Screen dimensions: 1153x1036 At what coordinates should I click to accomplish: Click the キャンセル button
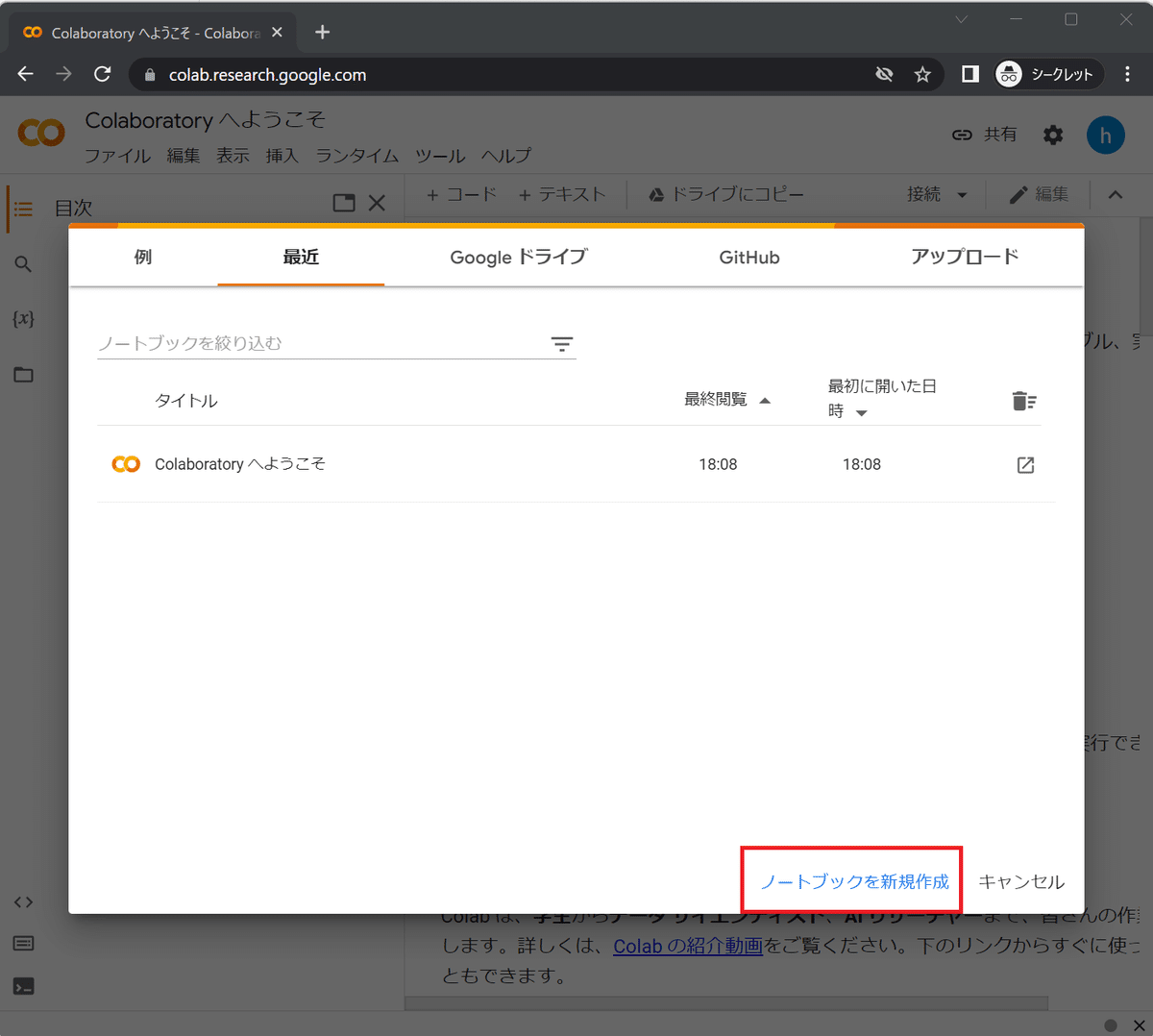click(x=1021, y=881)
